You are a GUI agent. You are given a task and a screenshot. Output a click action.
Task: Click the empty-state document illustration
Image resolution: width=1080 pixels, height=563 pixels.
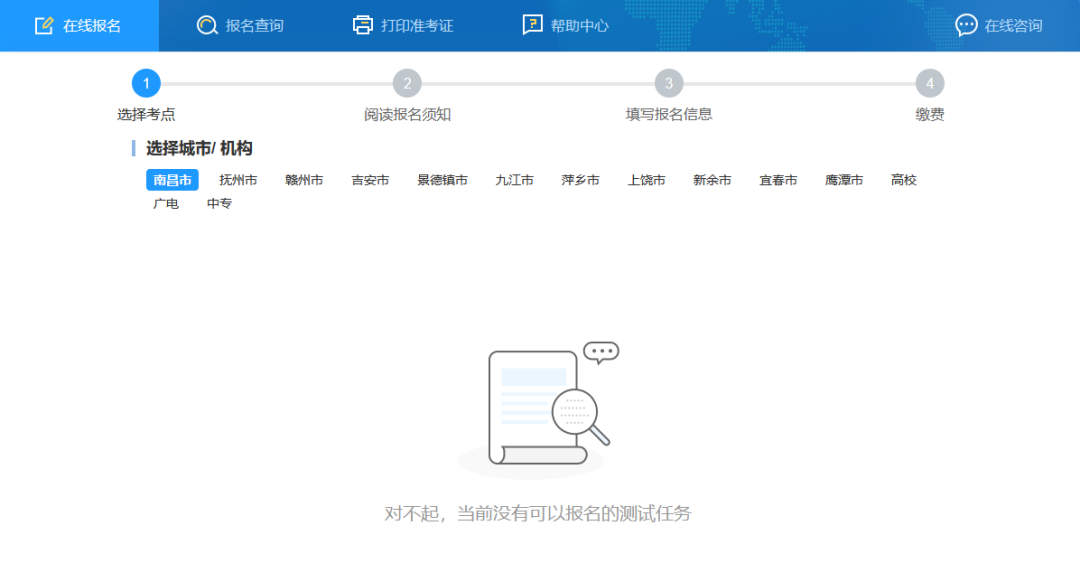(538, 409)
